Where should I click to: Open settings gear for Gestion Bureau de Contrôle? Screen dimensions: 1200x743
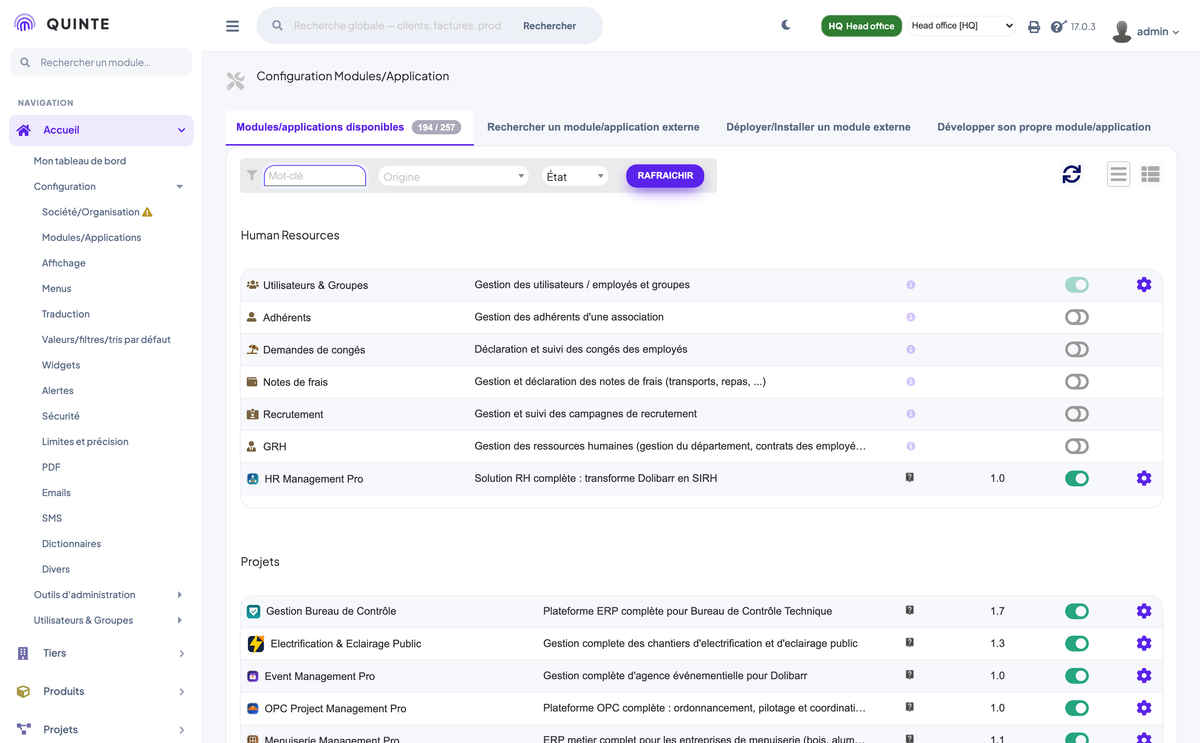[x=1144, y=611]
